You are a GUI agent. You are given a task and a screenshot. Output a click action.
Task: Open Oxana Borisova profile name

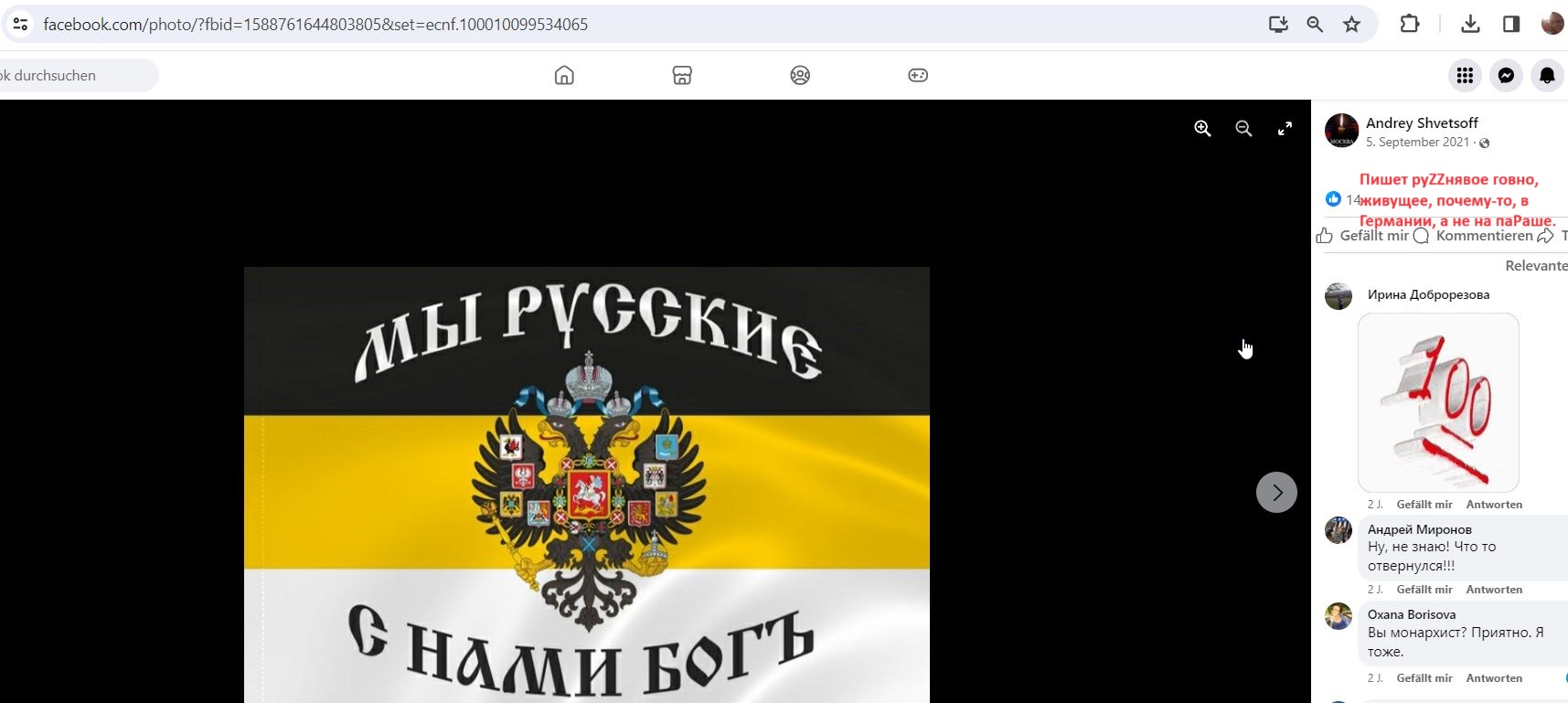[1412, 614]
